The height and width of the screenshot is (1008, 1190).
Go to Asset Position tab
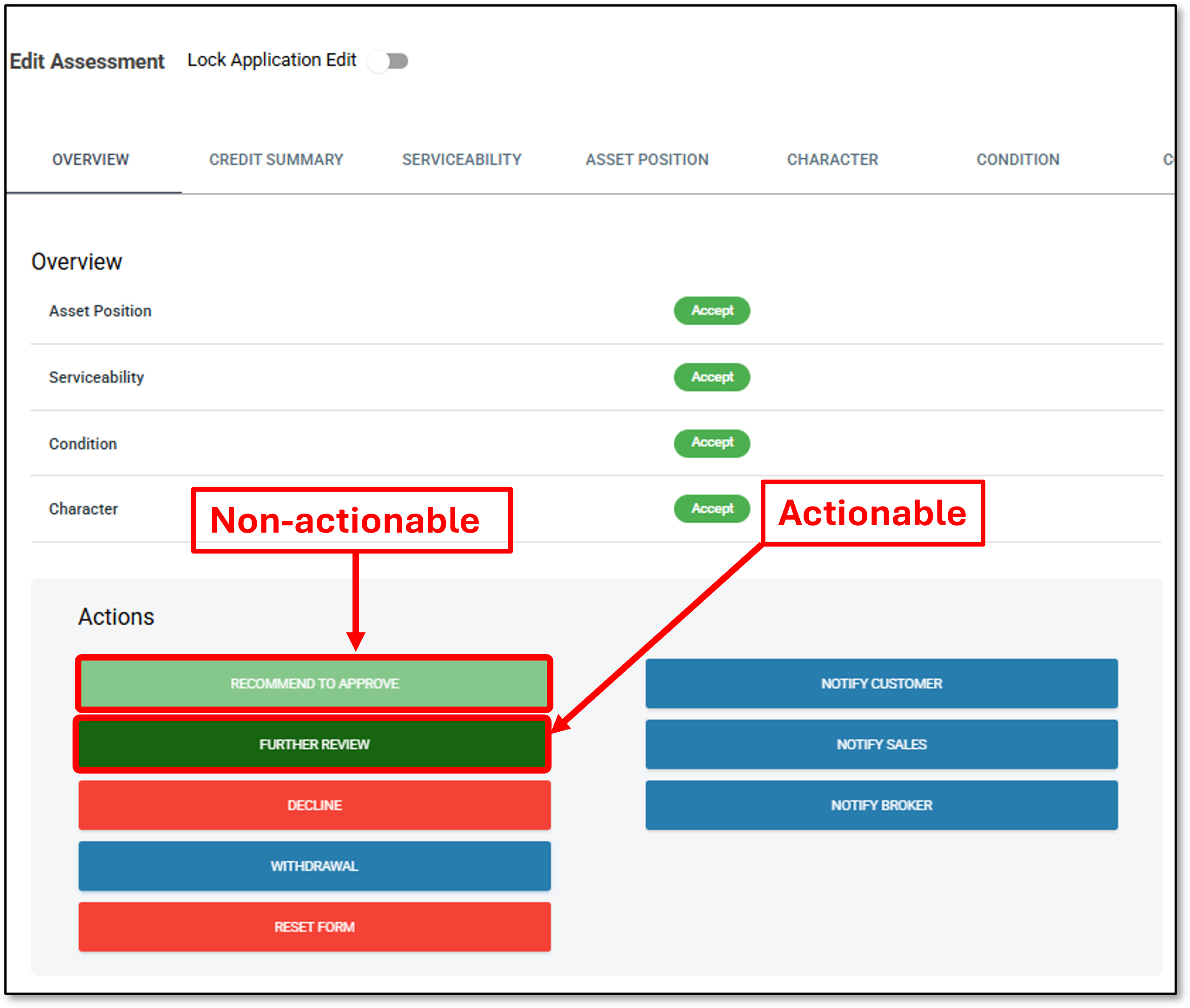(x=647, y=160)
